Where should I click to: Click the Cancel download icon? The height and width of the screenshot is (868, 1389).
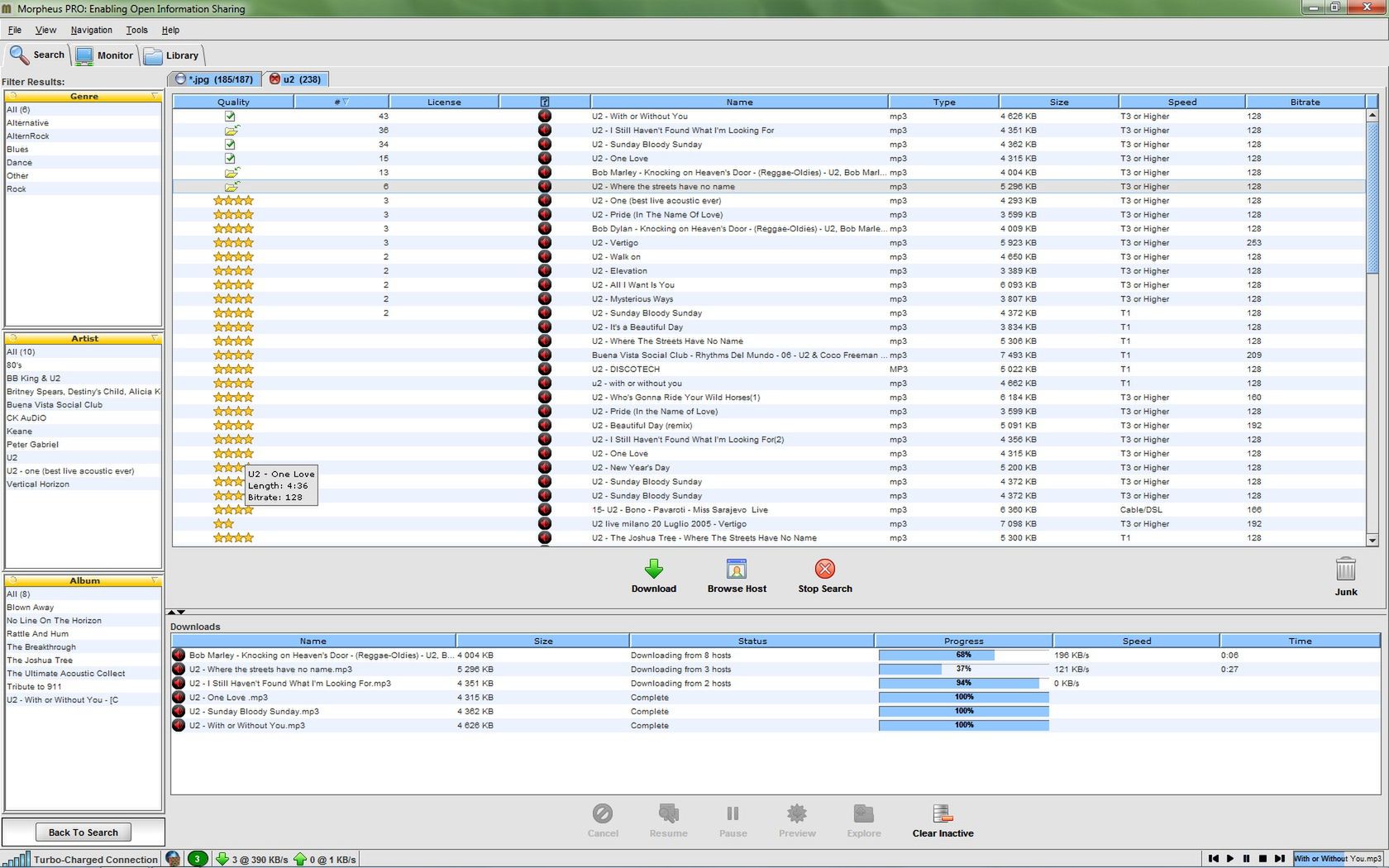(603, 813)
